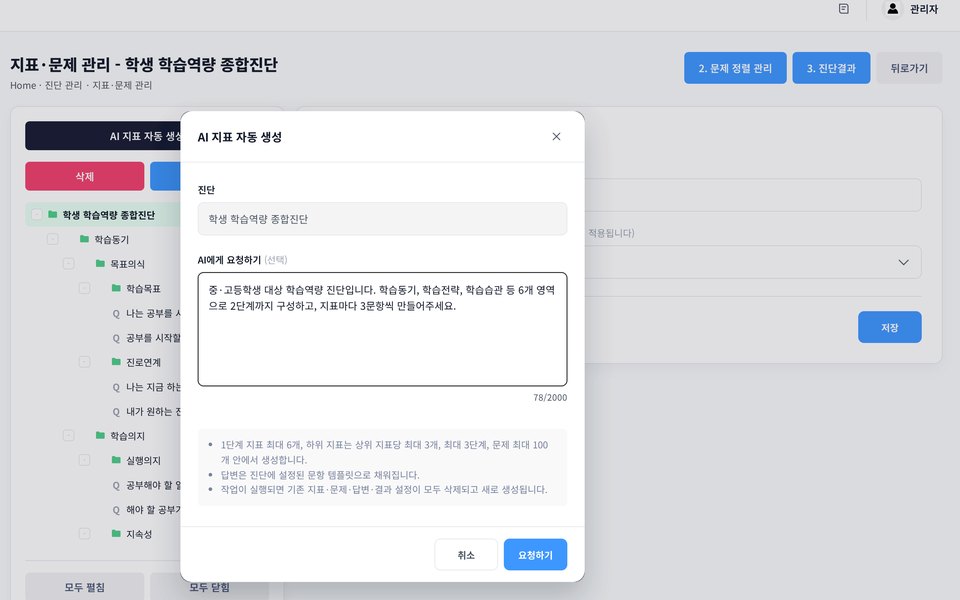Click the 78/2000 character counter
Image resolution: width=960 pixels, height=600 pixels.
click(x=550, y=397)
